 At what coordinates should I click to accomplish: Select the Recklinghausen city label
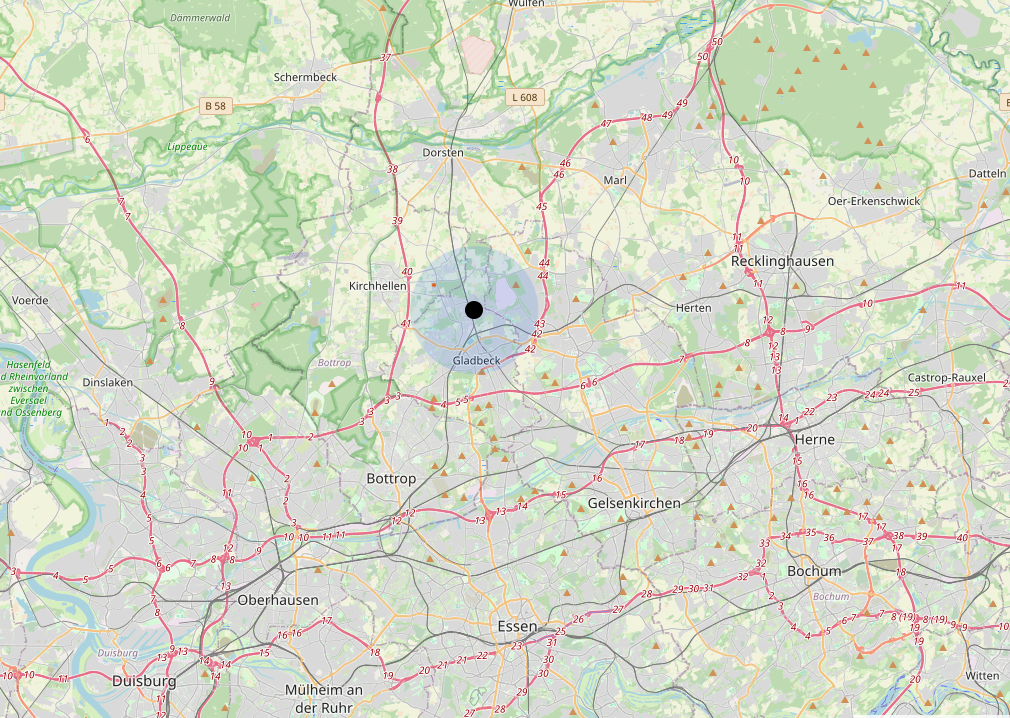[782, 261]
